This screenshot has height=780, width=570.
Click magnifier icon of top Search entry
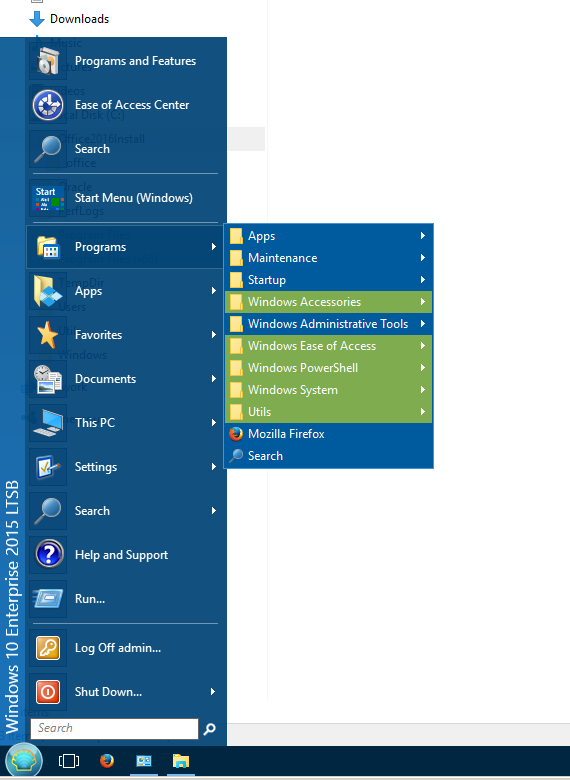pos(48,149)
